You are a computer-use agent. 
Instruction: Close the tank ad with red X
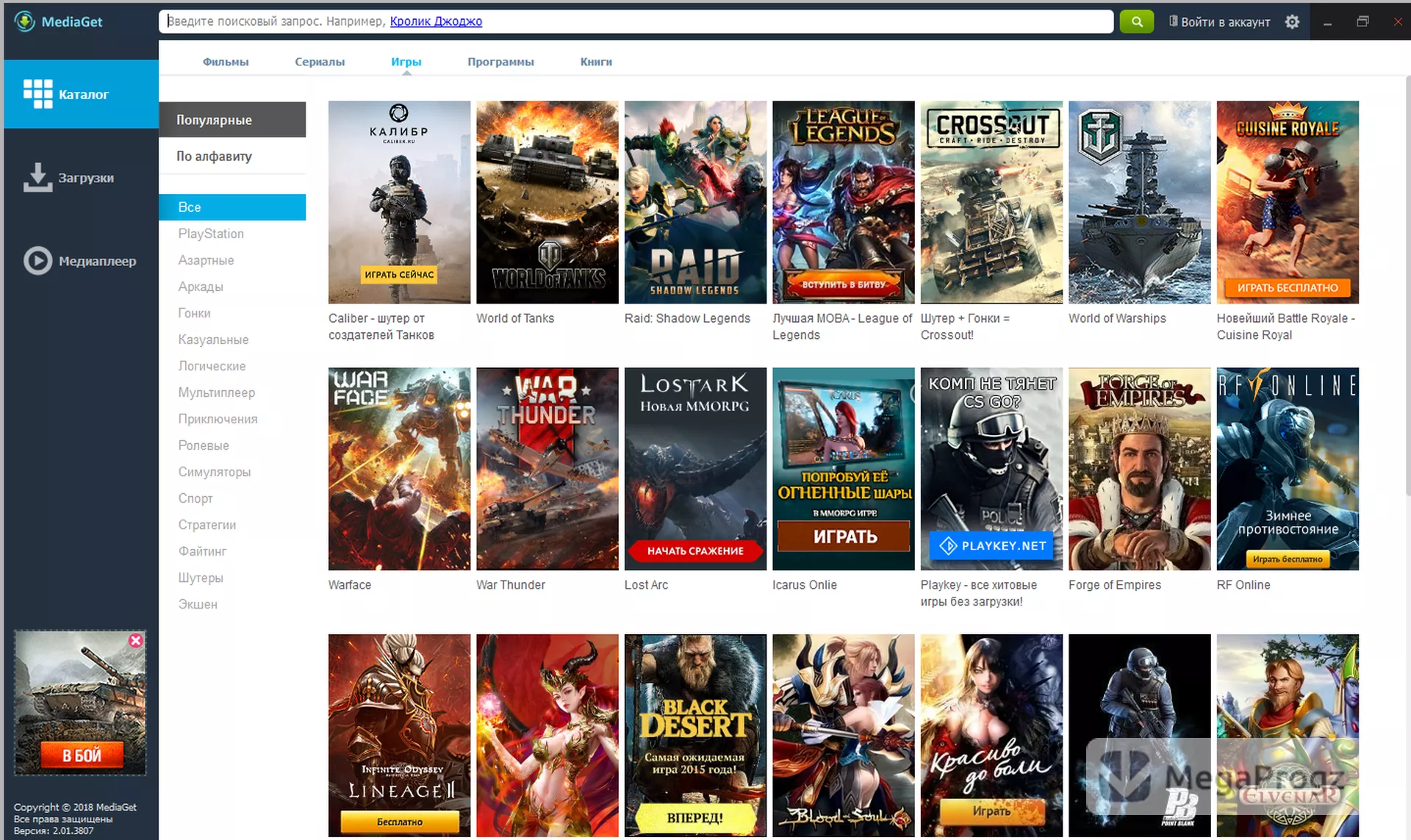[136, 640]
